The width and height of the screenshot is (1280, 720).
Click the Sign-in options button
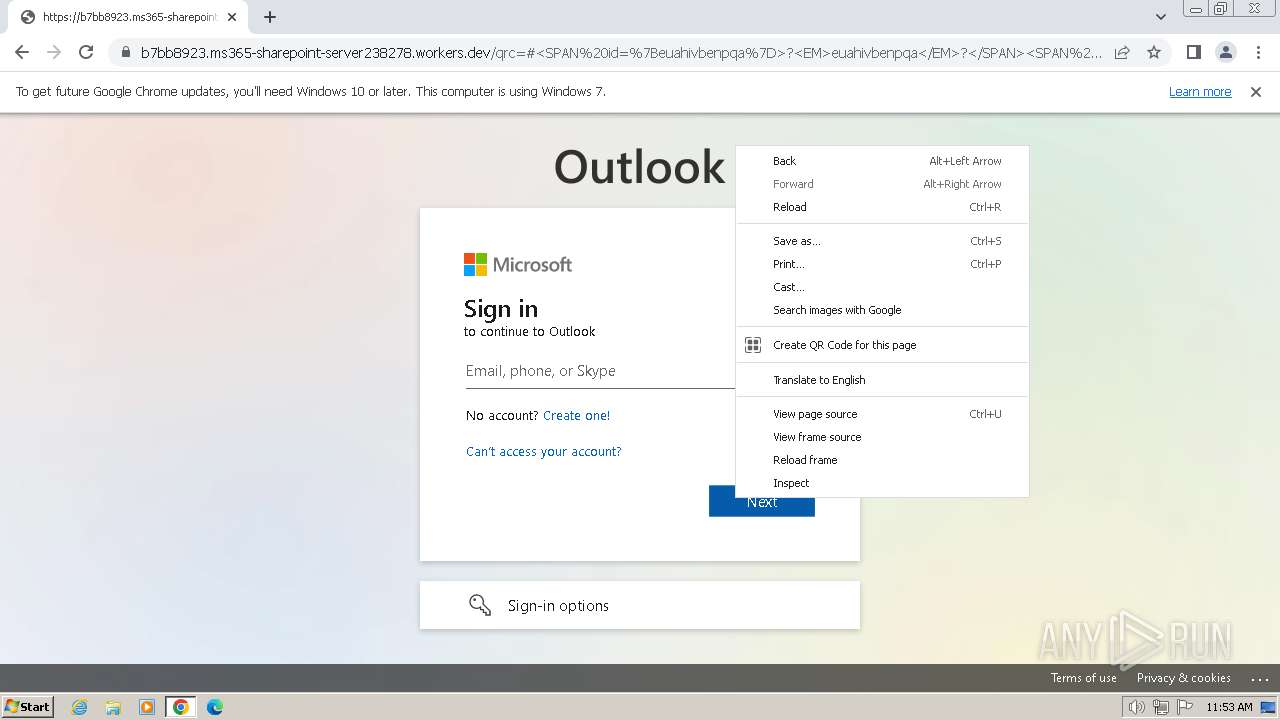tap(640, 605)
